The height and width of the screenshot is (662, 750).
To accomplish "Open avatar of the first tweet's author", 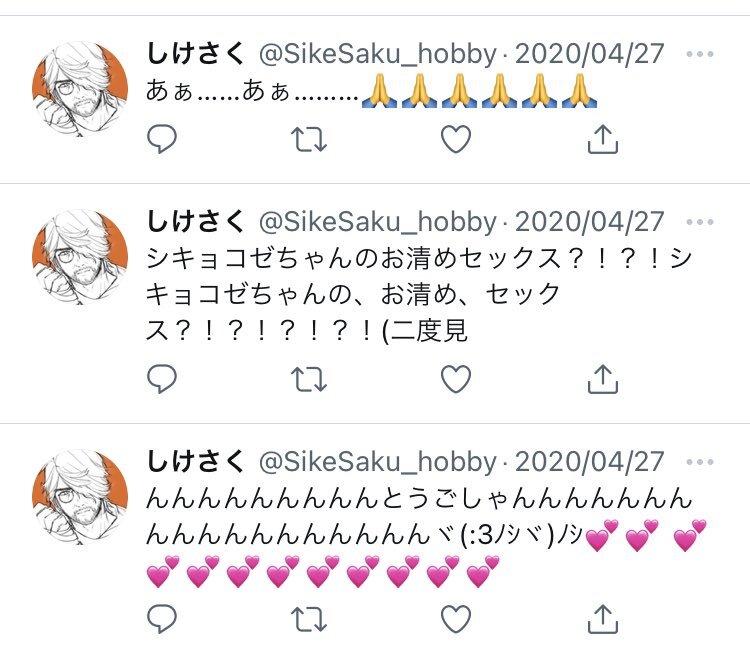I will (x=80, y=89).
